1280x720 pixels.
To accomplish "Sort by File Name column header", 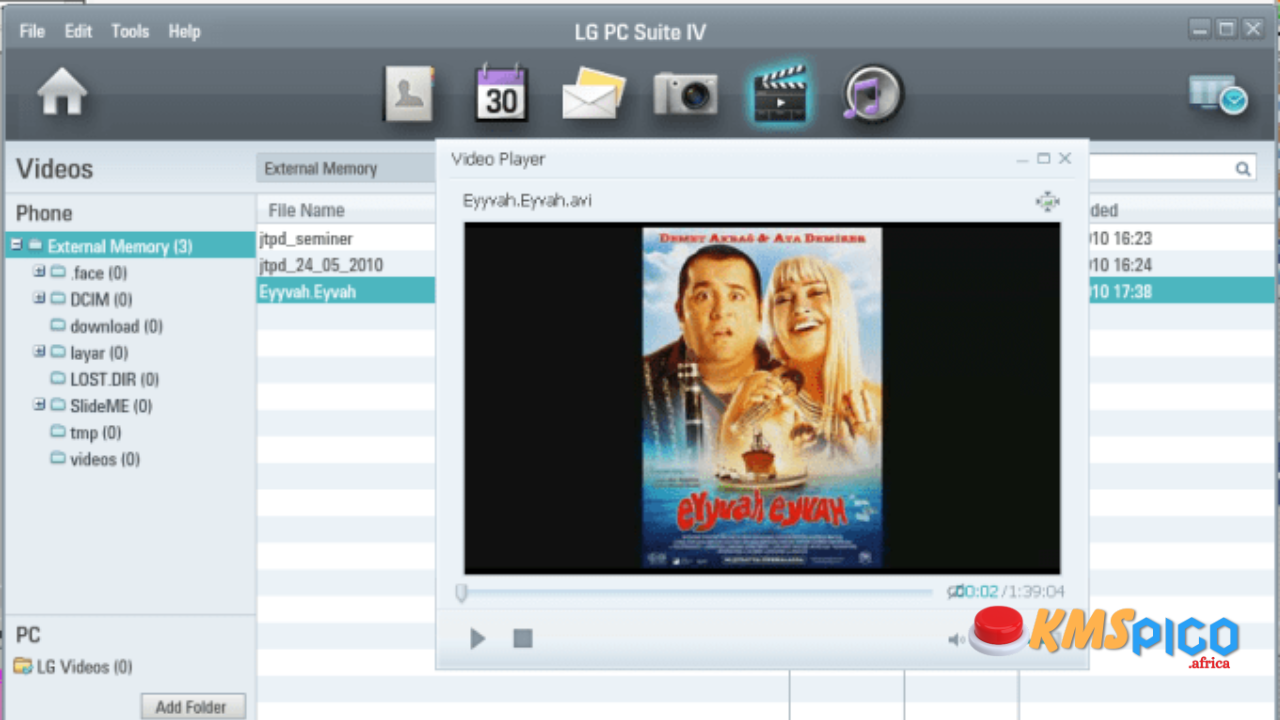I will click(306, 210).
